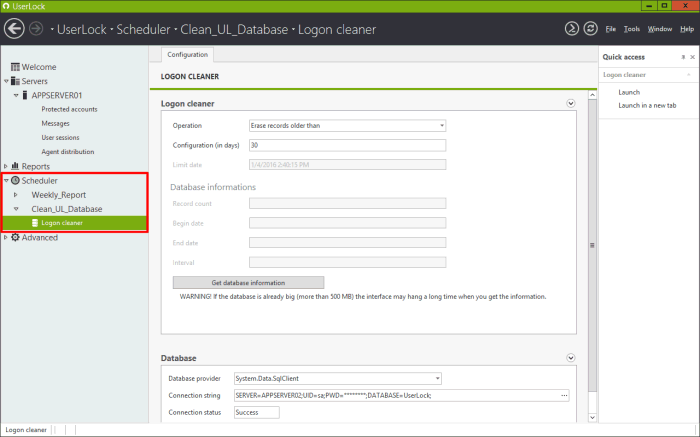The width and height of the screenshot is (700, 437).
Task: Open the File menu
Action: pyautogui.click(x=610, y=29)
